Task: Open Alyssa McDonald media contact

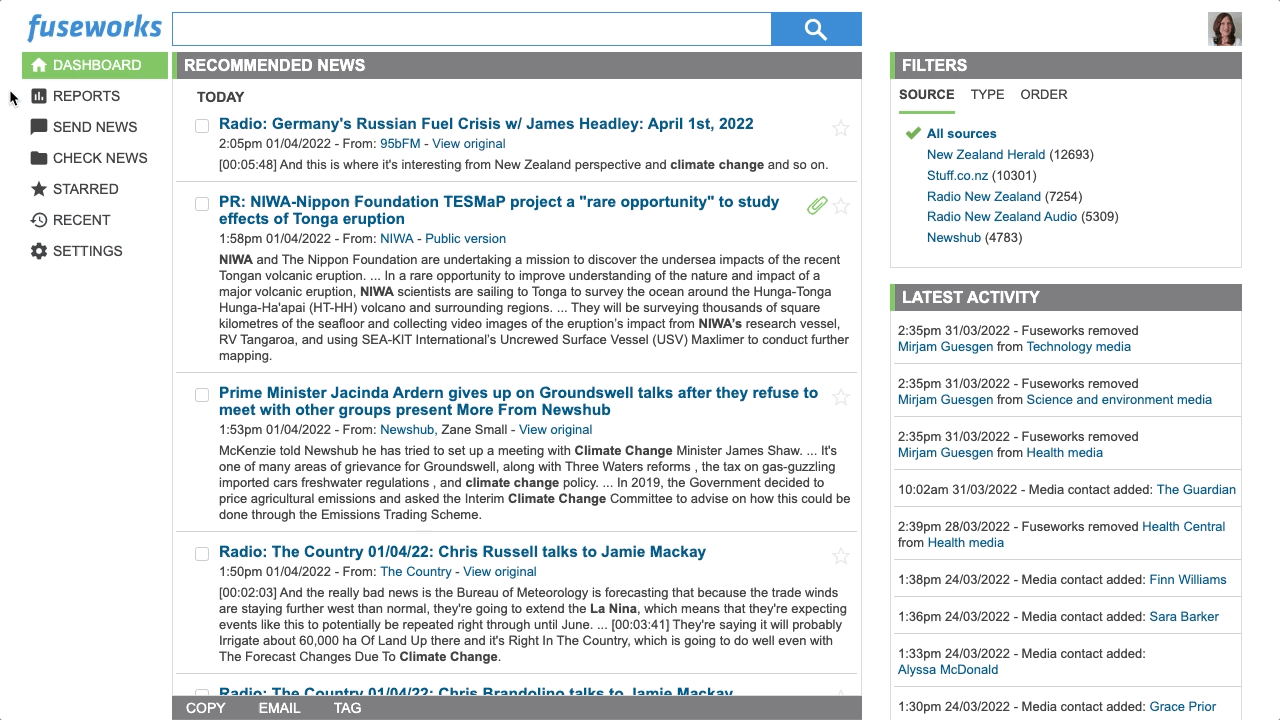Action: point(948,670)
